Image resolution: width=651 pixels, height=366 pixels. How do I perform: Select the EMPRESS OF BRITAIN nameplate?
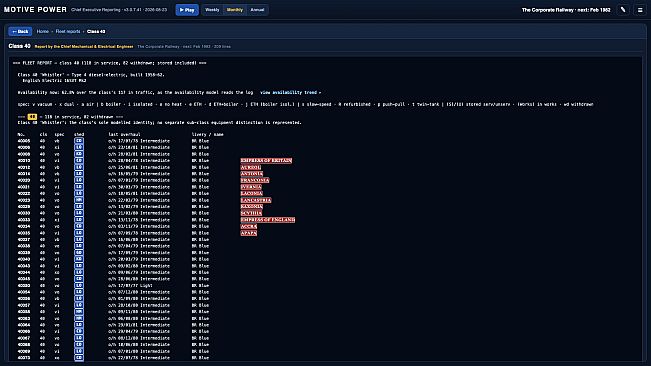point(266,161)
